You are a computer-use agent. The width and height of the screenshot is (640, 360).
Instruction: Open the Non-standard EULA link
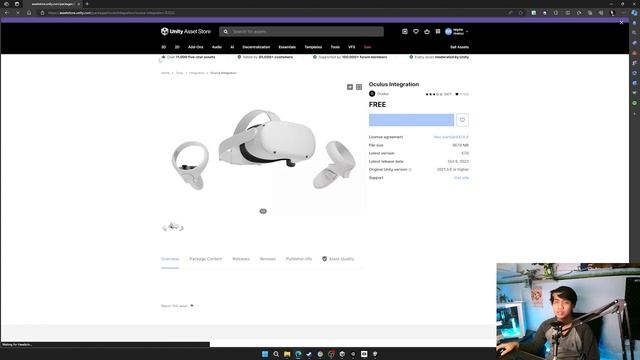pos(451,137)
